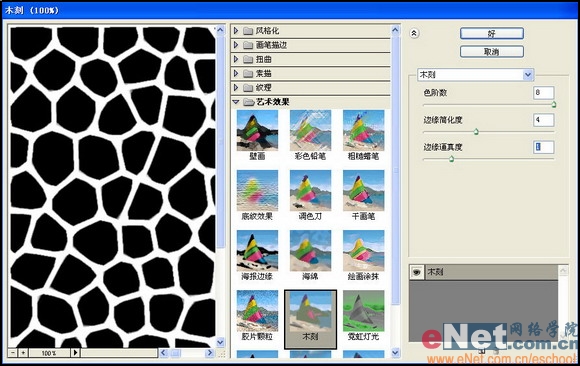Select the 海绵 filter thumbnail
580x366 pixels.
pyautogui.click(x=310, y=251)
